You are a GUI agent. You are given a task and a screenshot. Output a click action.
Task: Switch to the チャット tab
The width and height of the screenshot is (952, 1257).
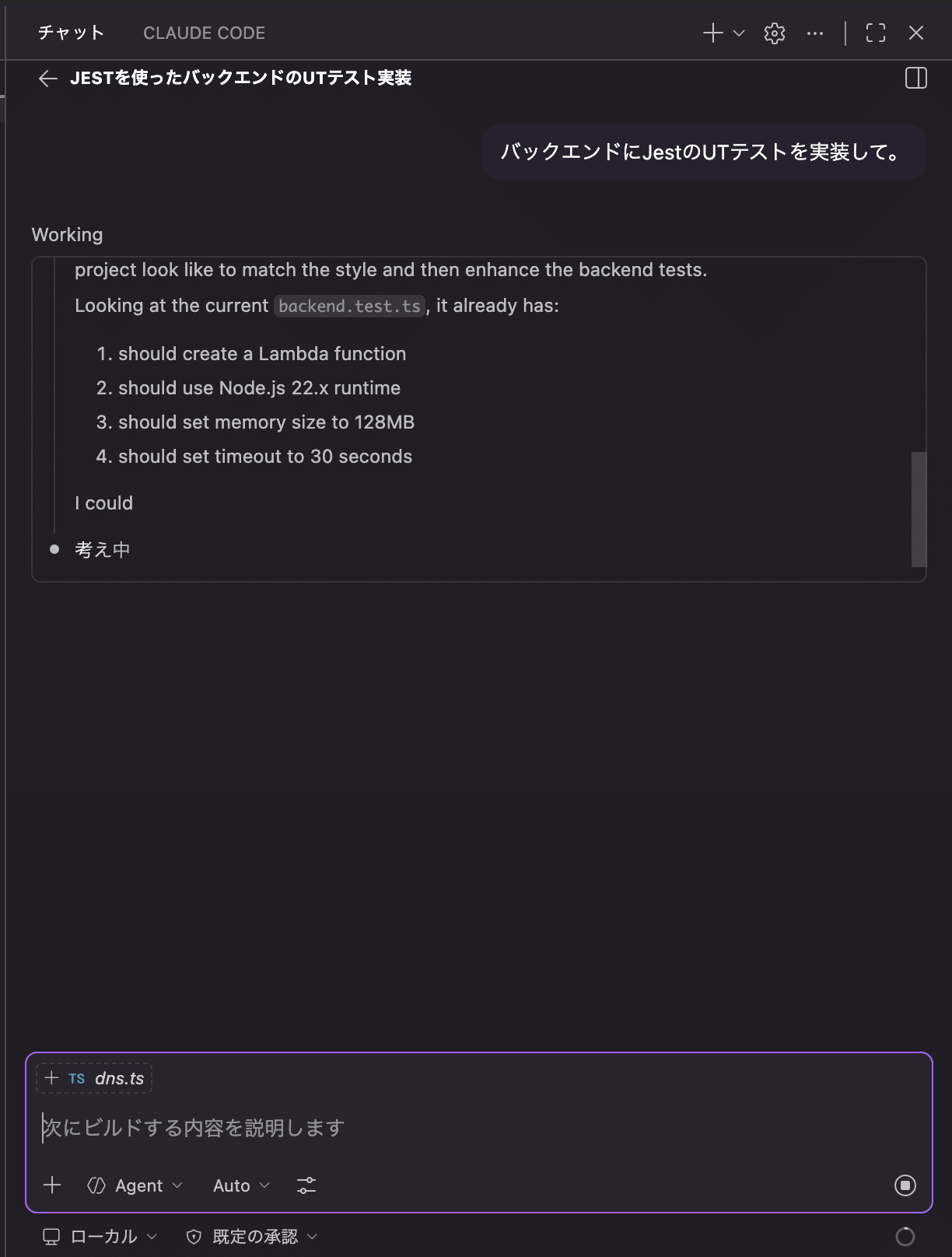coord(71,33)
